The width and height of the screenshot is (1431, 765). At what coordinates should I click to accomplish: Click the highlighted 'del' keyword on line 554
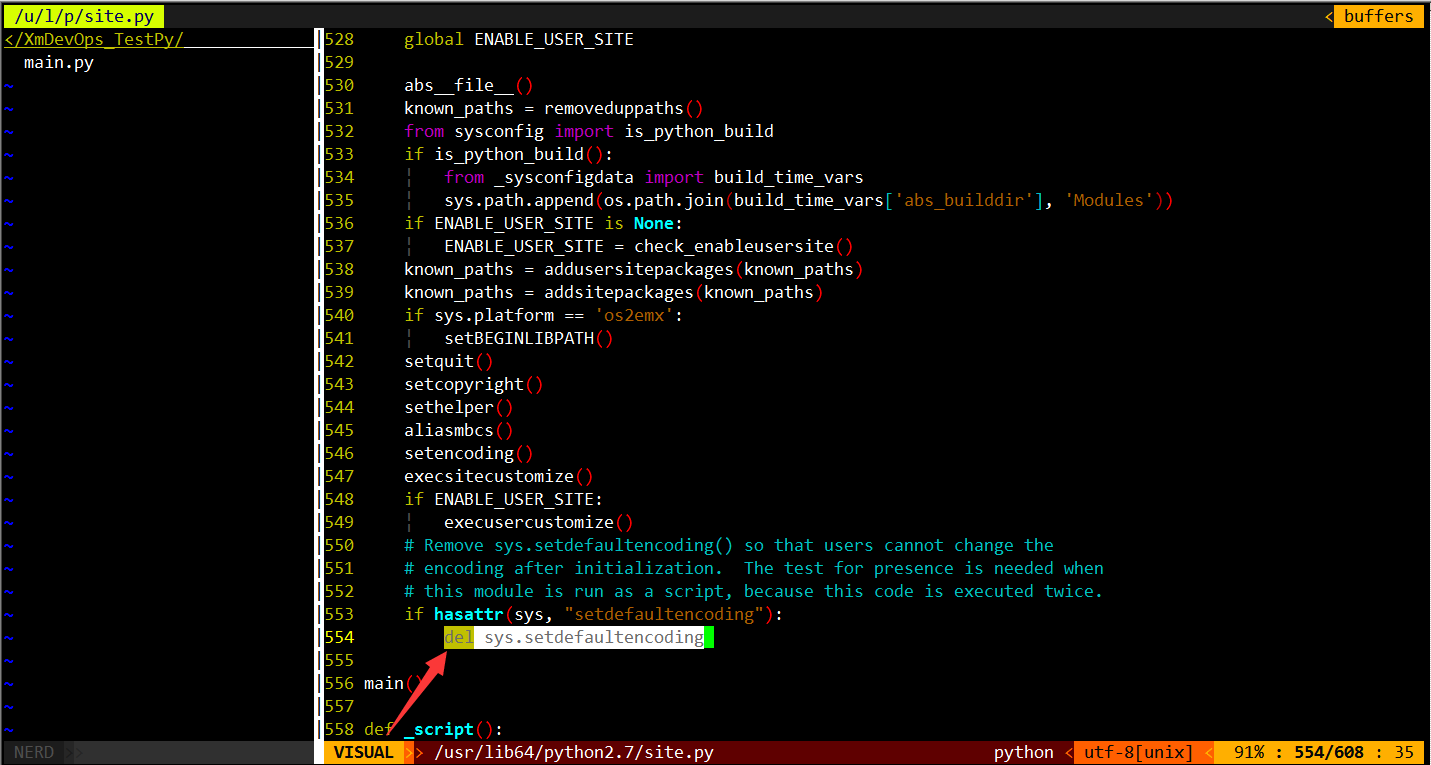pos(459,637)
